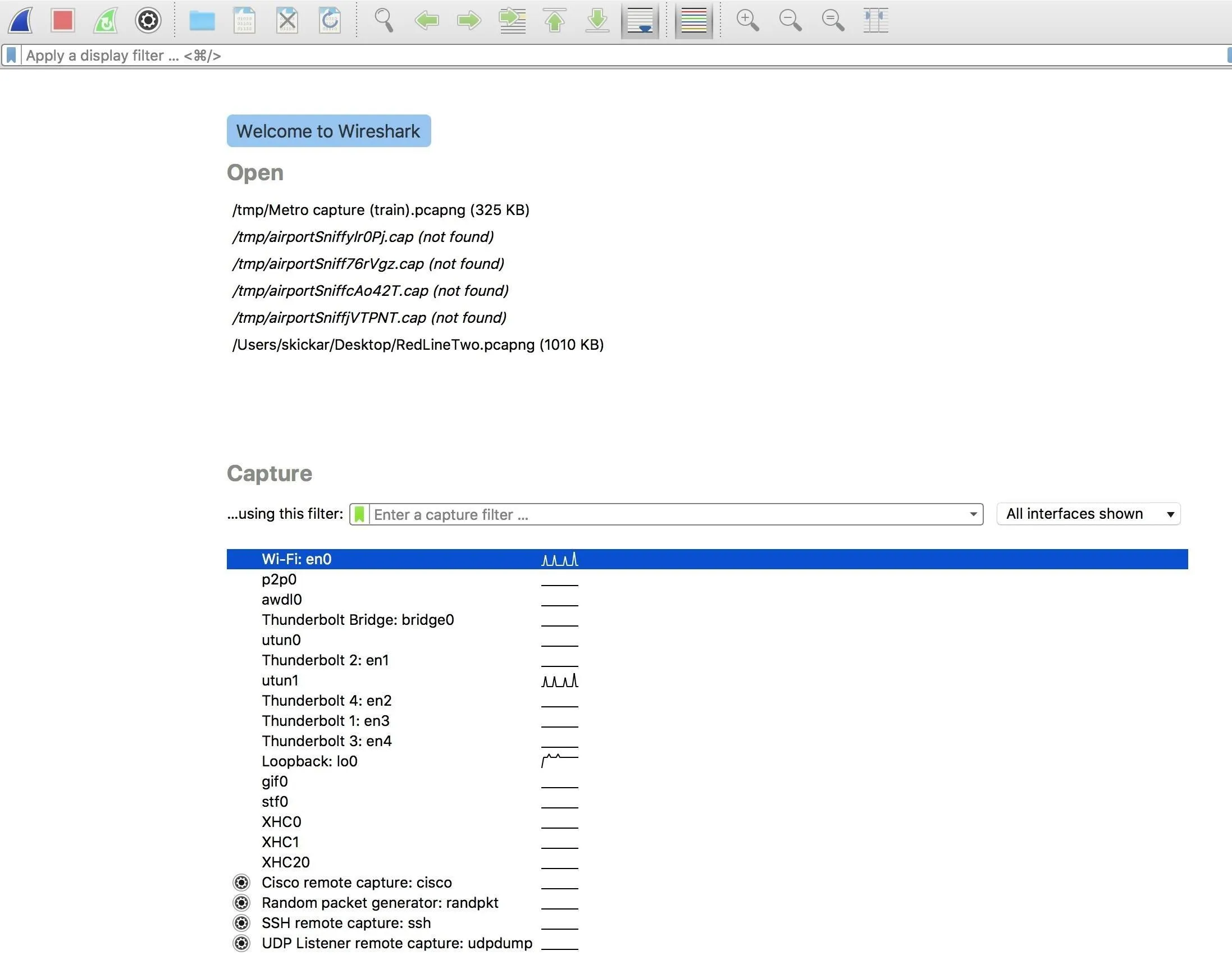Screen dimensions: 1232x978
Task: Click Welcome to Wireshark banner
Action: click(x=328, y=131)
